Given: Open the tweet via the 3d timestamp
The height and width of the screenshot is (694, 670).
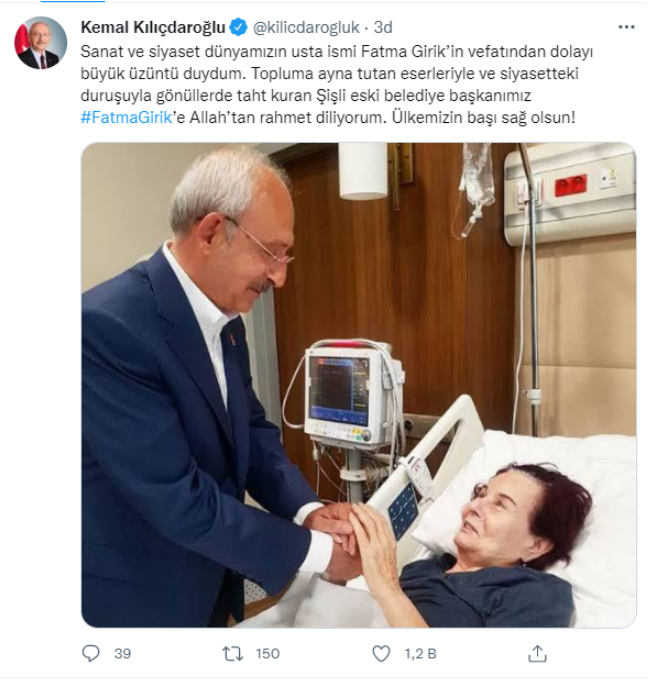Looking at the screenshot, I should [383, 27].
